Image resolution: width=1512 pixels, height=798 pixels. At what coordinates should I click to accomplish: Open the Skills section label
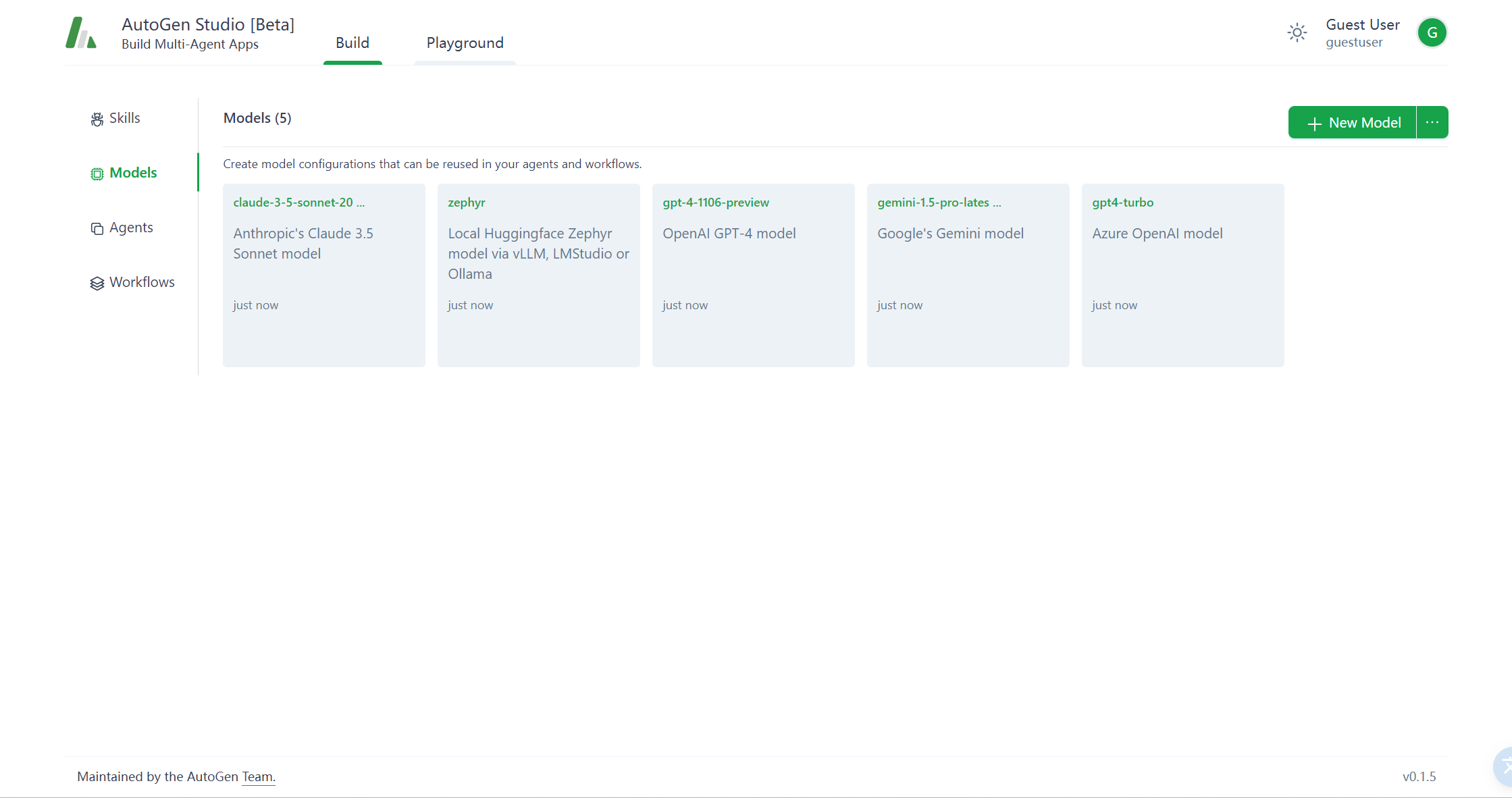125,118
